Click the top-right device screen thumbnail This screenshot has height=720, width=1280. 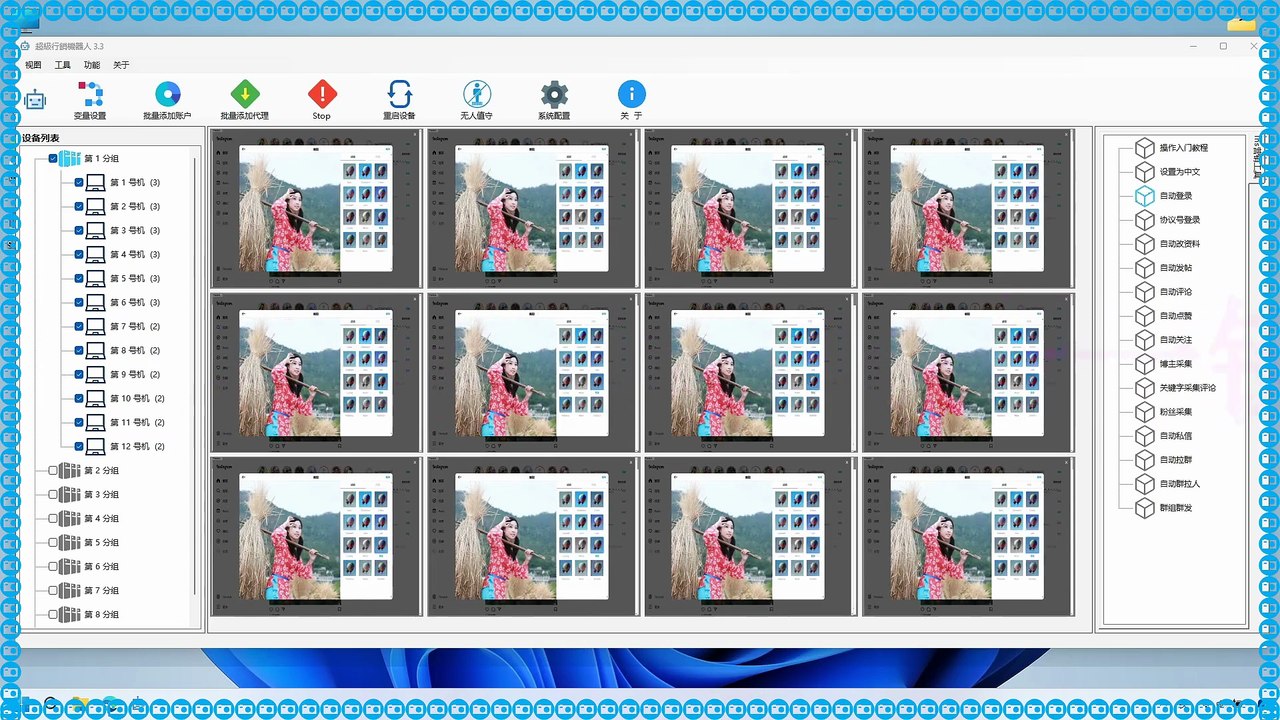click(967, 209)
